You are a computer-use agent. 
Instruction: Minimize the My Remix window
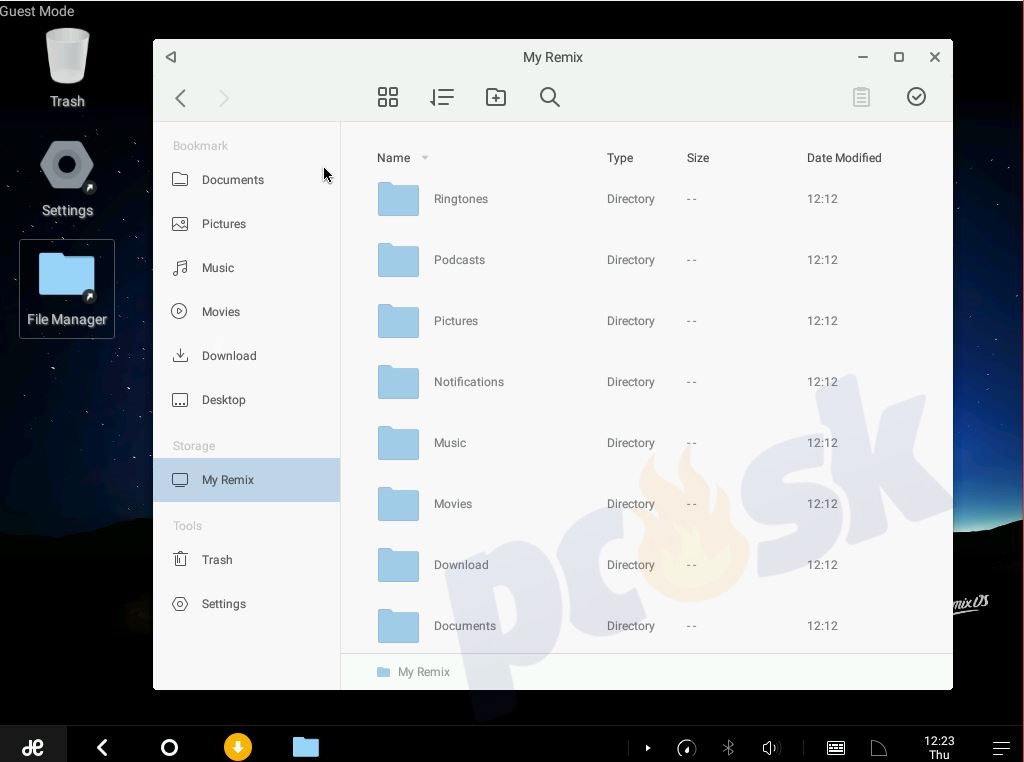click(x=863, y=57)
